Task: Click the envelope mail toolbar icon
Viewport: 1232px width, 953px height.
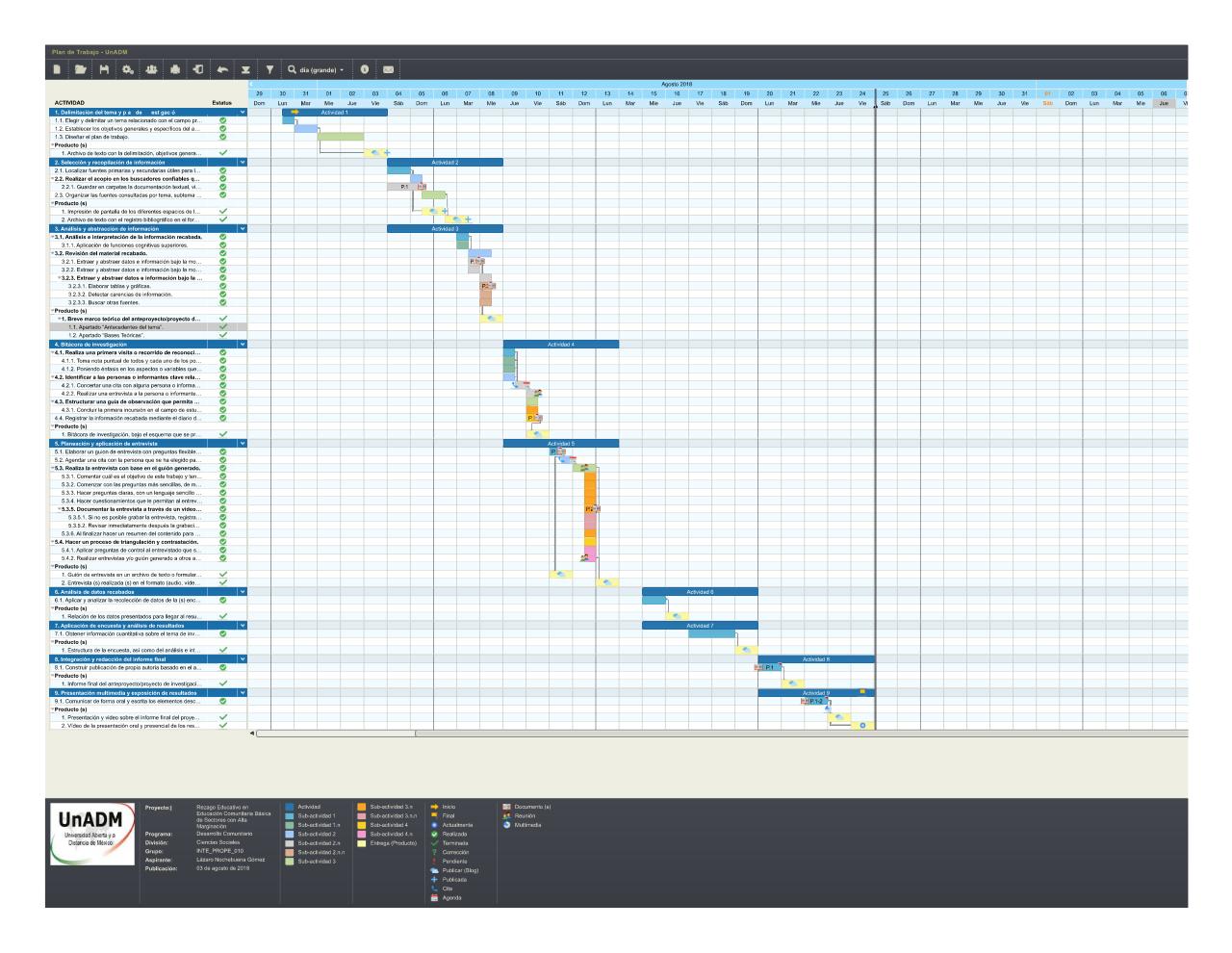Action: (x=388, y=69)
